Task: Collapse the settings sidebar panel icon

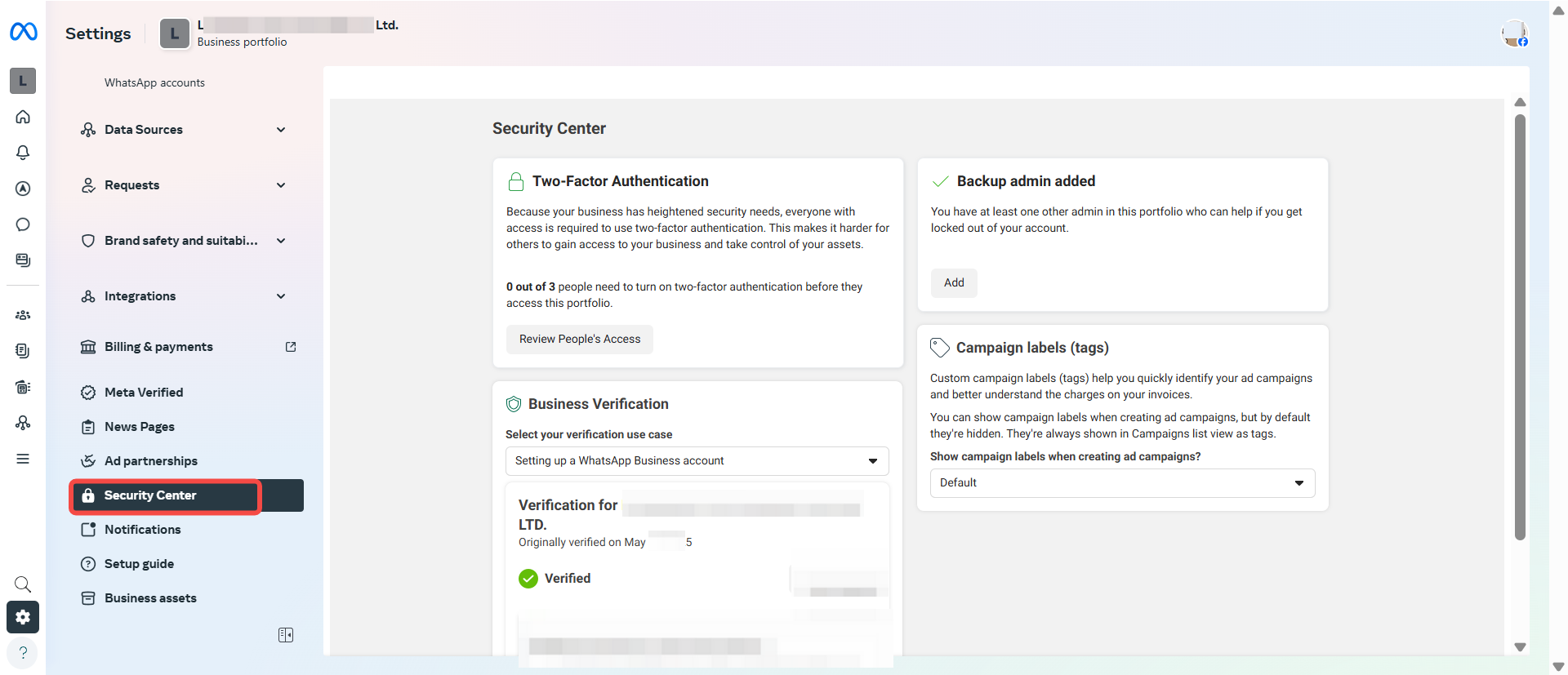Action: coord(286,635)
